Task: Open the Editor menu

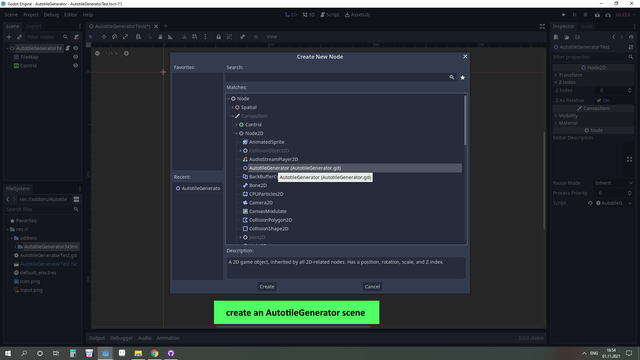Action: (x=71, y=15)
